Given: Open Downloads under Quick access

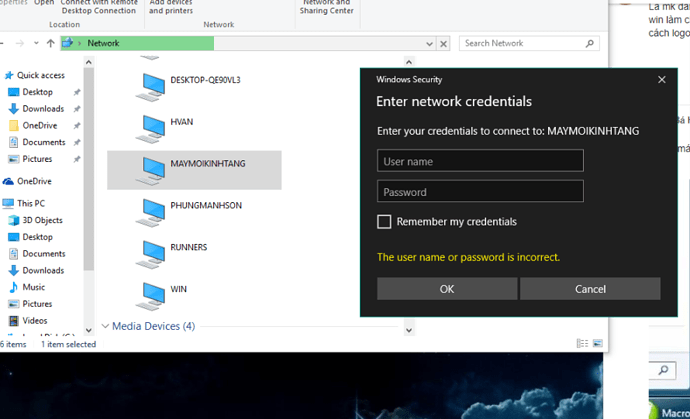Looking at the screenshot, I should pos(43,109).
